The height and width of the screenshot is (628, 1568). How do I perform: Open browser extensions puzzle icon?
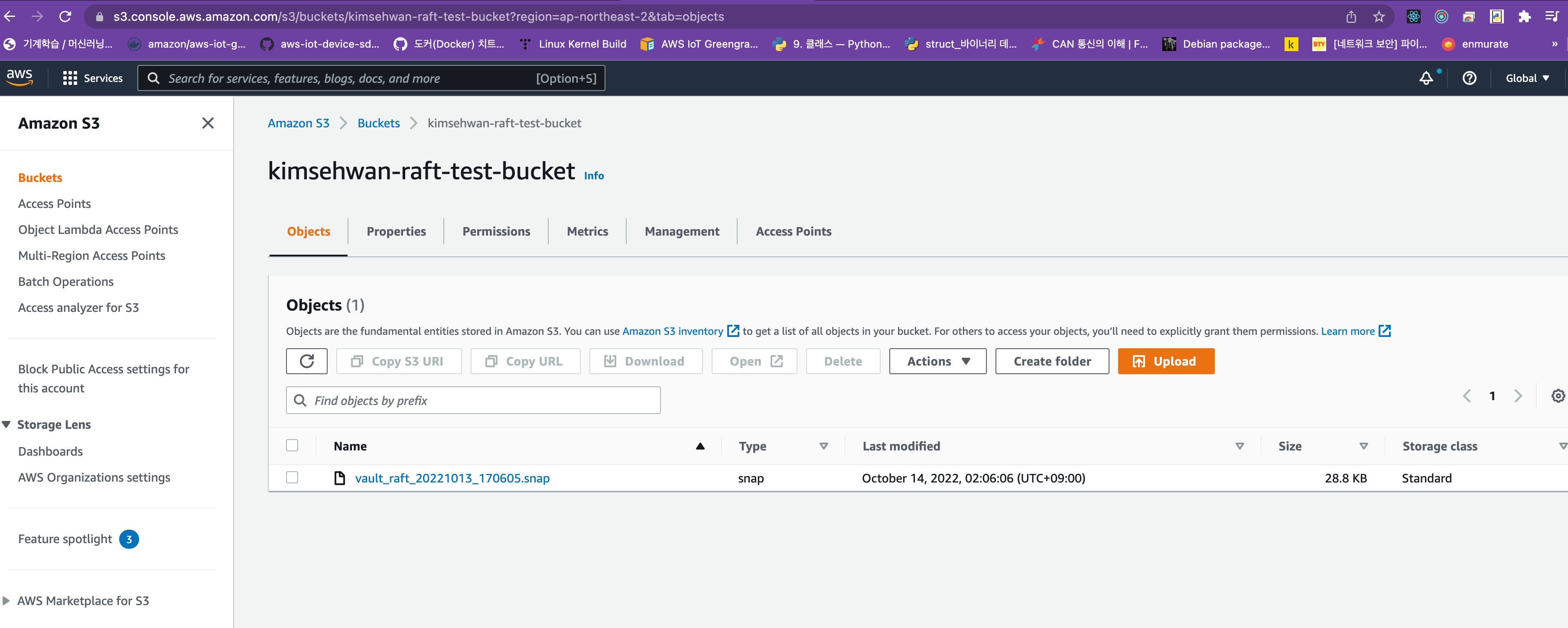[1524, 16]
